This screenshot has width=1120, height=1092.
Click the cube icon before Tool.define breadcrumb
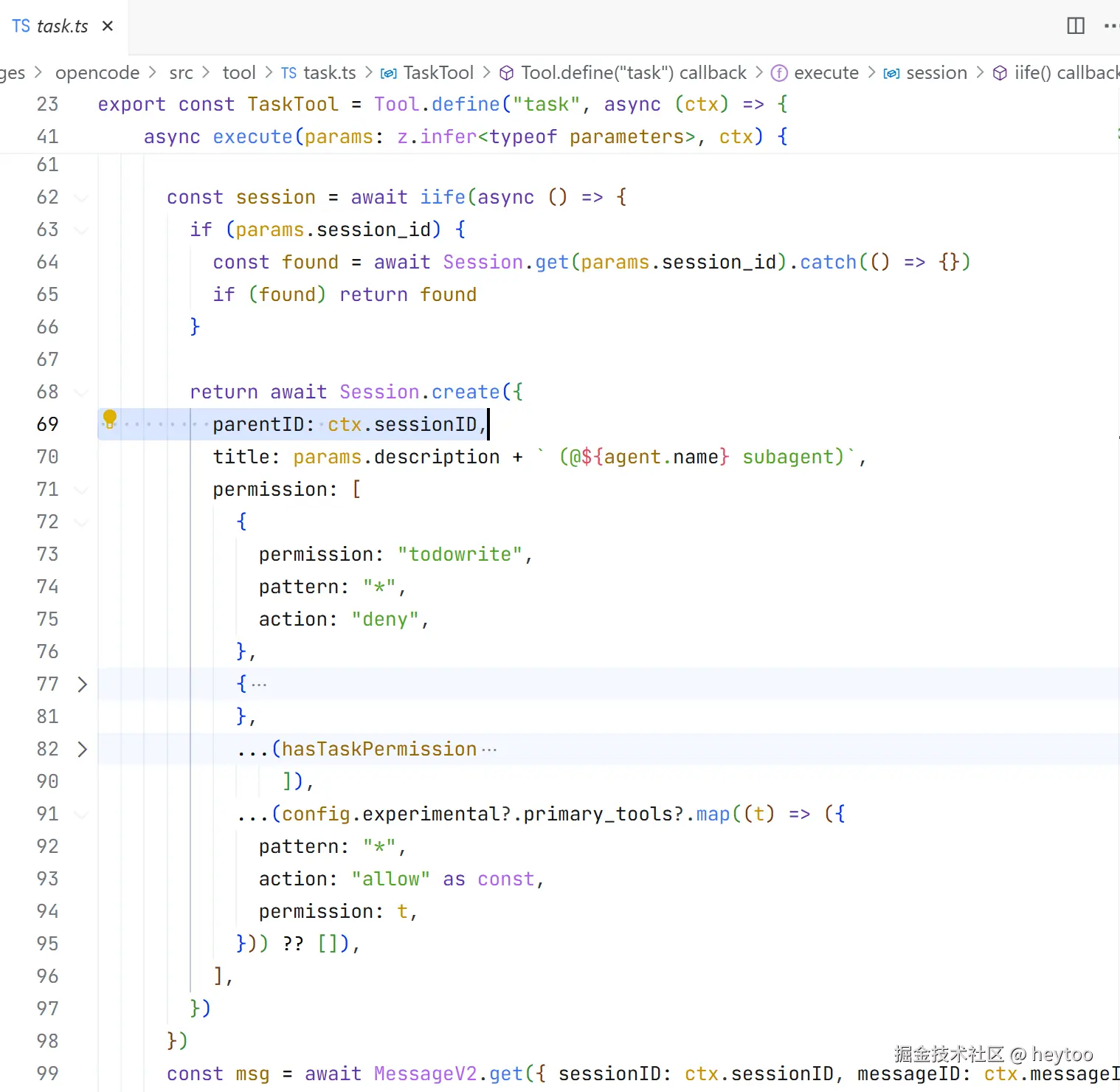(x=507, y=73)
